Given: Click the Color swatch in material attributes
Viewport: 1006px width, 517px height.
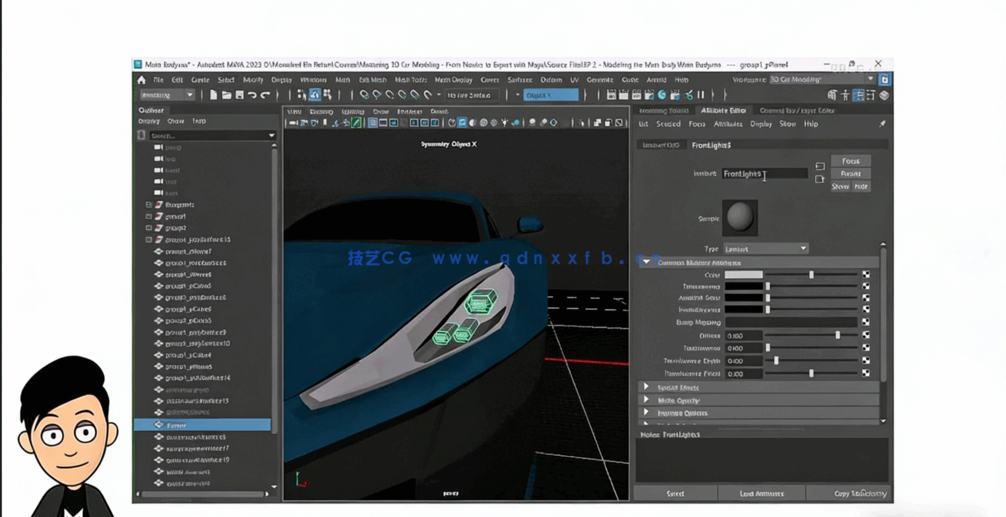Looking at the screenshot, I should pos(743,274).
